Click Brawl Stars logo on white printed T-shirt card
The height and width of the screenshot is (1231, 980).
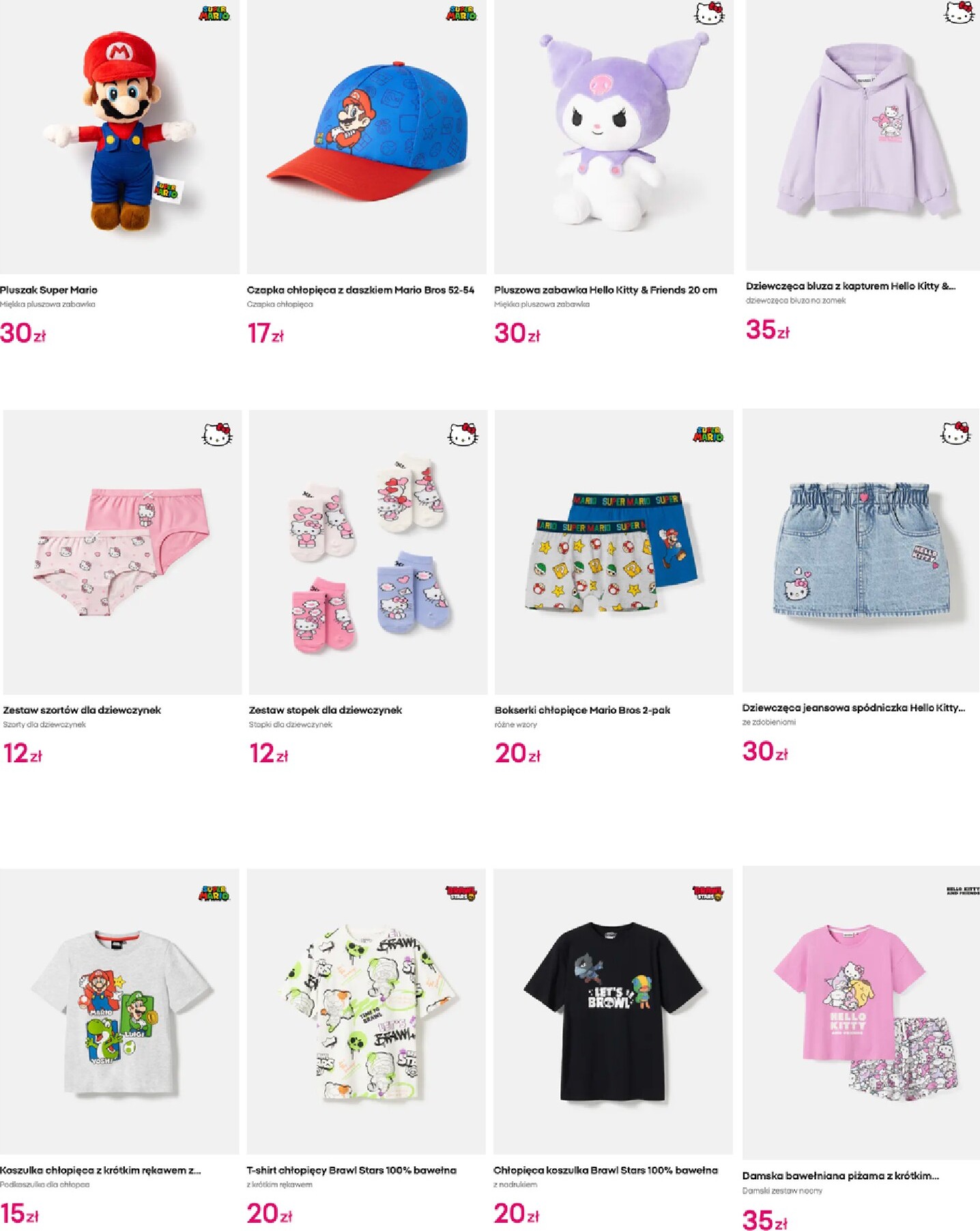[x=461, y=893]
